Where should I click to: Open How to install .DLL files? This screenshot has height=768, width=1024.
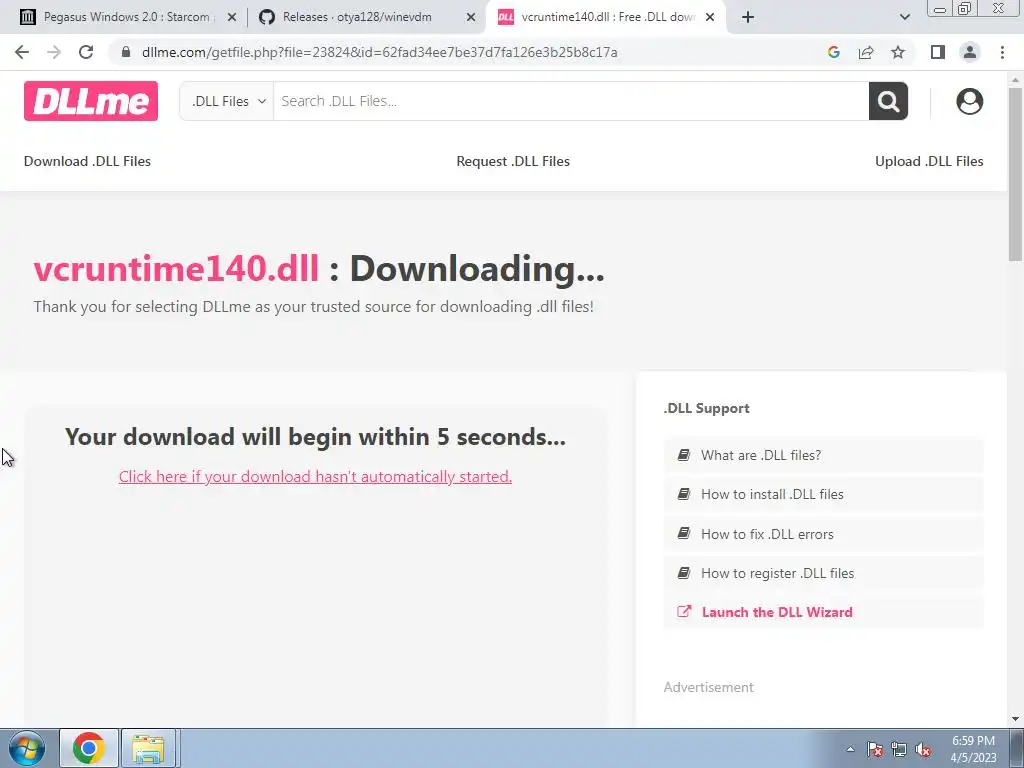pos(824,494)
